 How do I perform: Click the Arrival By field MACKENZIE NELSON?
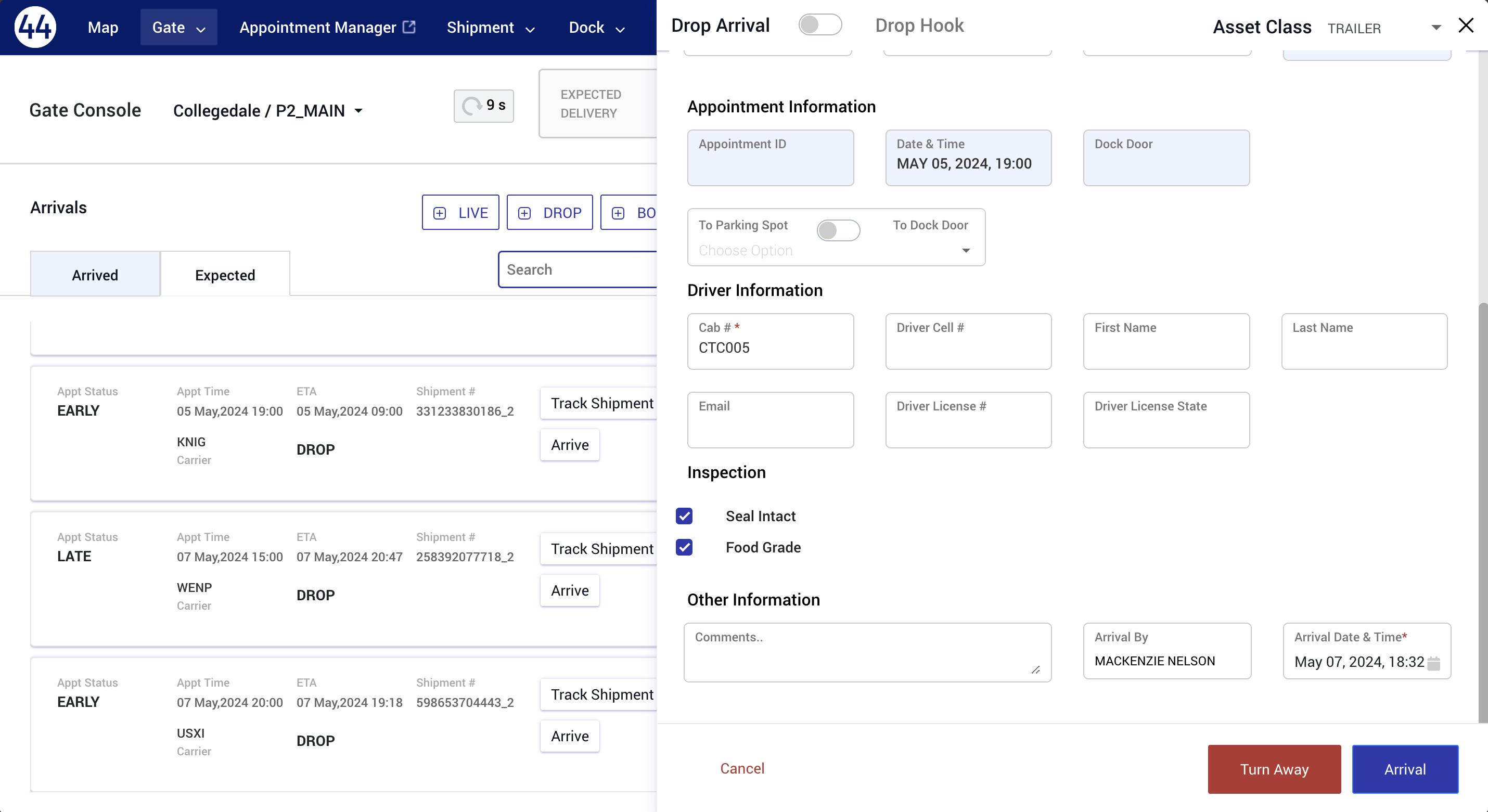pyautogui.click(x=1167, y=650)
